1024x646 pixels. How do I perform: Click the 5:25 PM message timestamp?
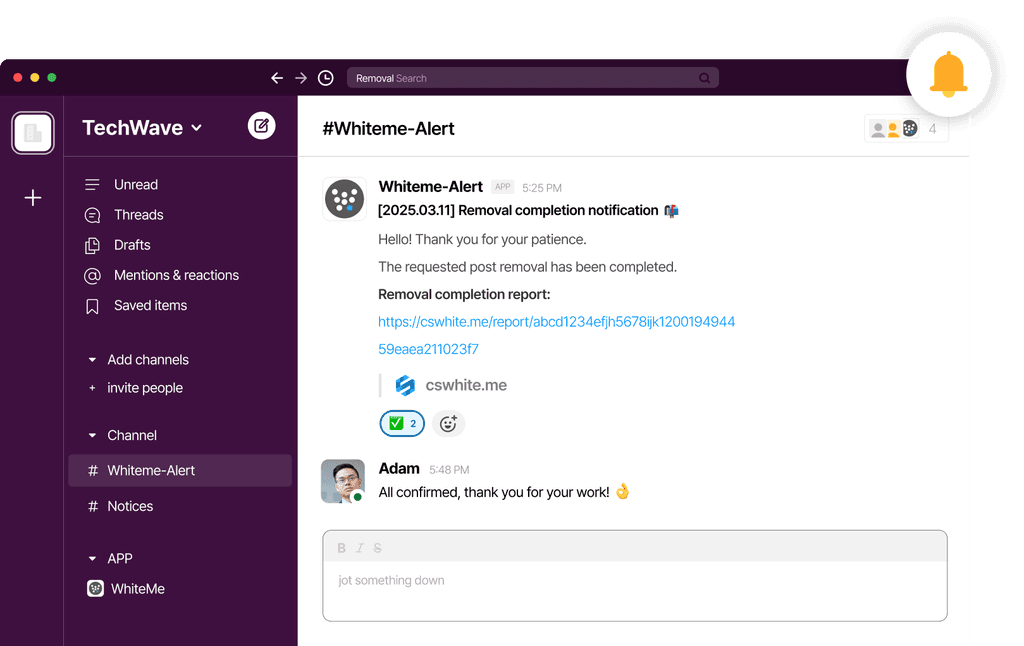click(541, 188)
